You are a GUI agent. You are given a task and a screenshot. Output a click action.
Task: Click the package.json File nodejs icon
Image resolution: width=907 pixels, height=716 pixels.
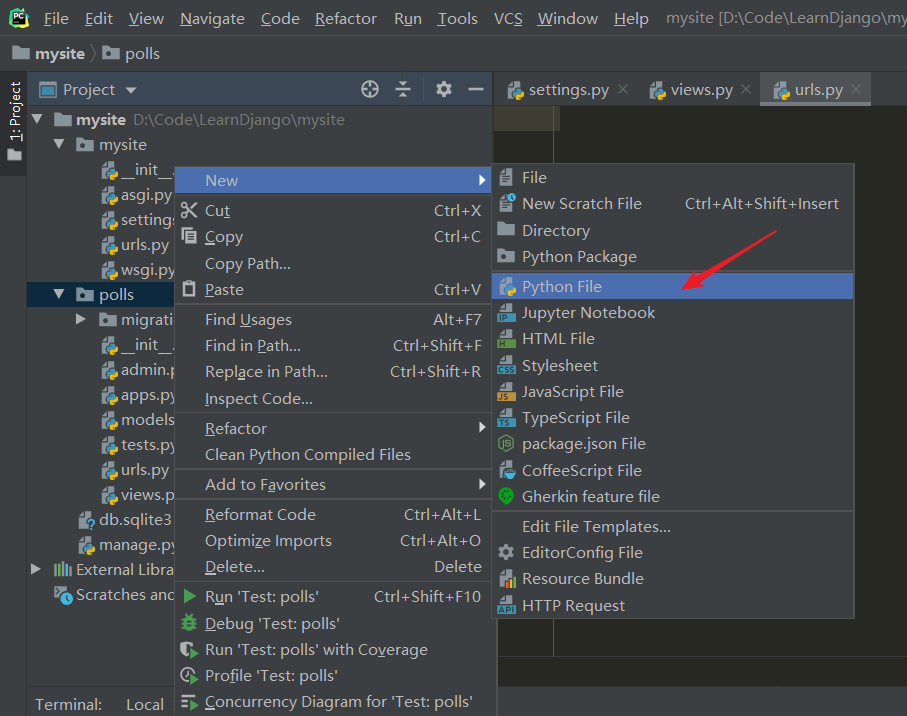(506, 444)
